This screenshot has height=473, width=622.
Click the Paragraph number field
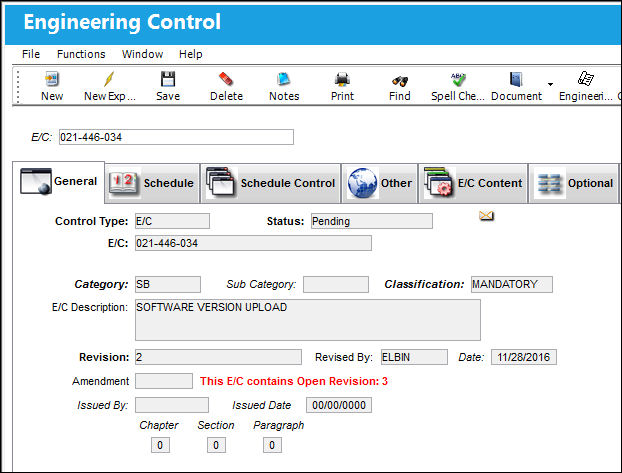(x=272, y=445)
